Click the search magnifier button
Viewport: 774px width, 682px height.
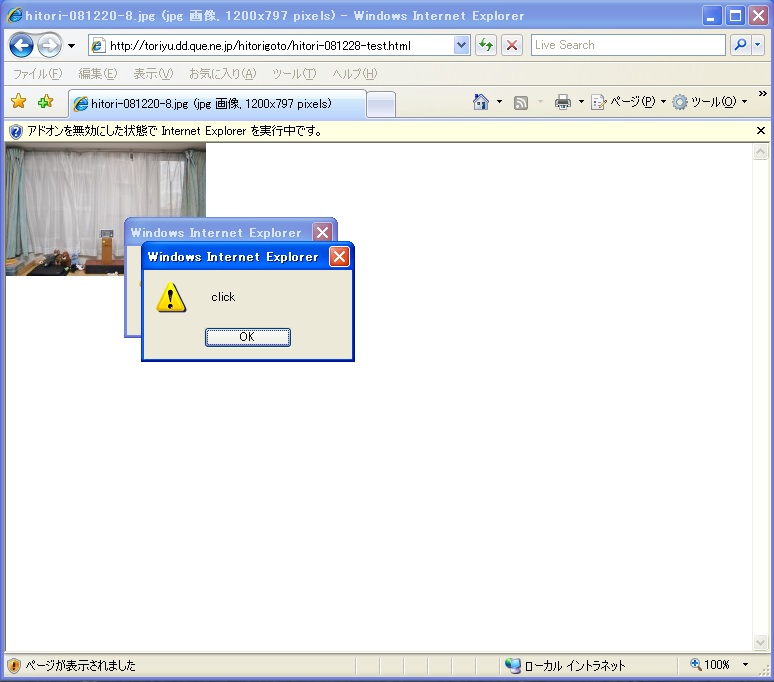tap(740, 45)
